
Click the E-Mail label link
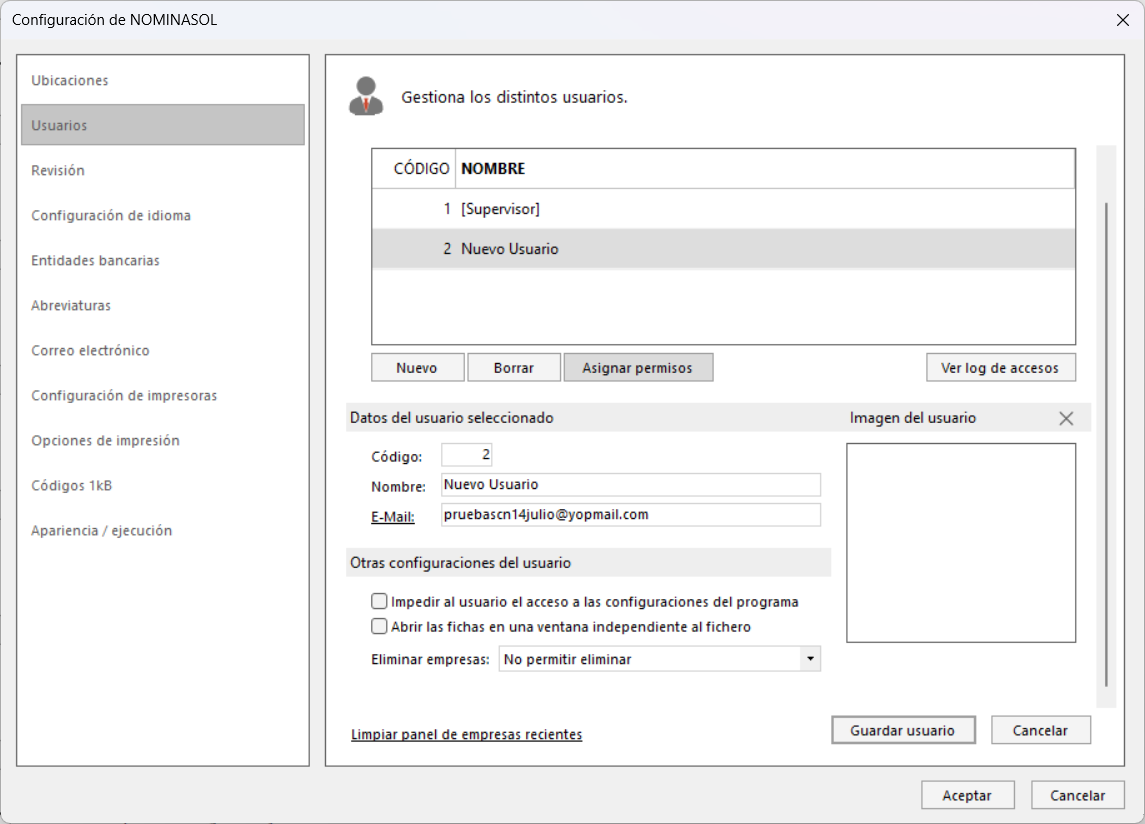[x=393, y=516]
